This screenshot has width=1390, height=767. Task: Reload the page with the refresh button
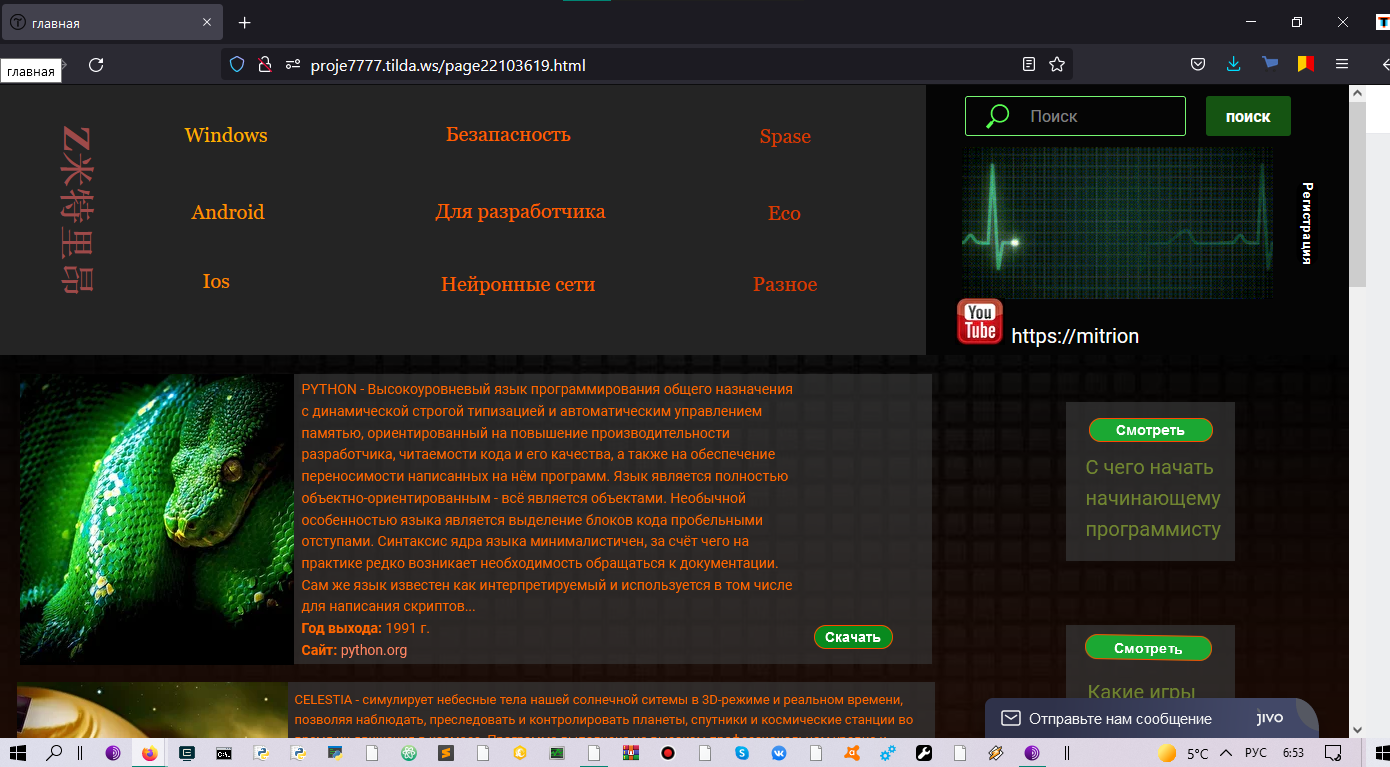click(x=96, y=65)
